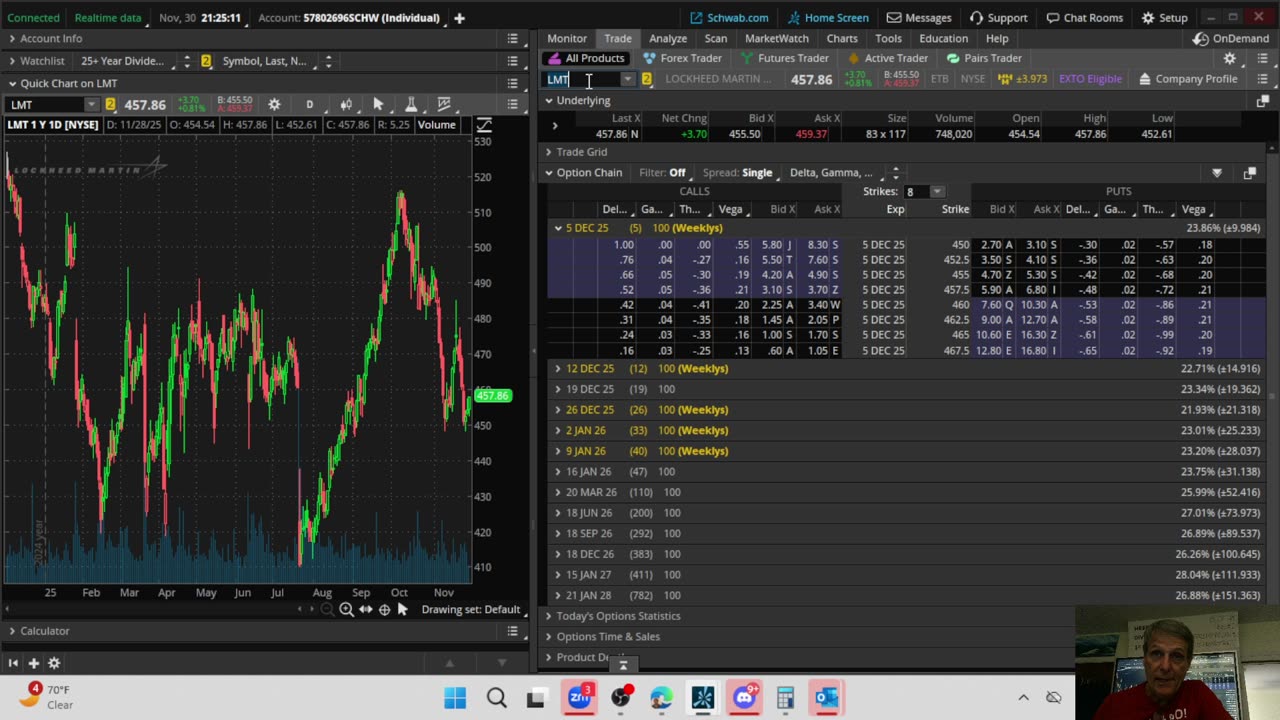Detach the Option Chain window icon
Image resolution: width=1280 pixels, height=720 pixels.
tap(1249, 173)
